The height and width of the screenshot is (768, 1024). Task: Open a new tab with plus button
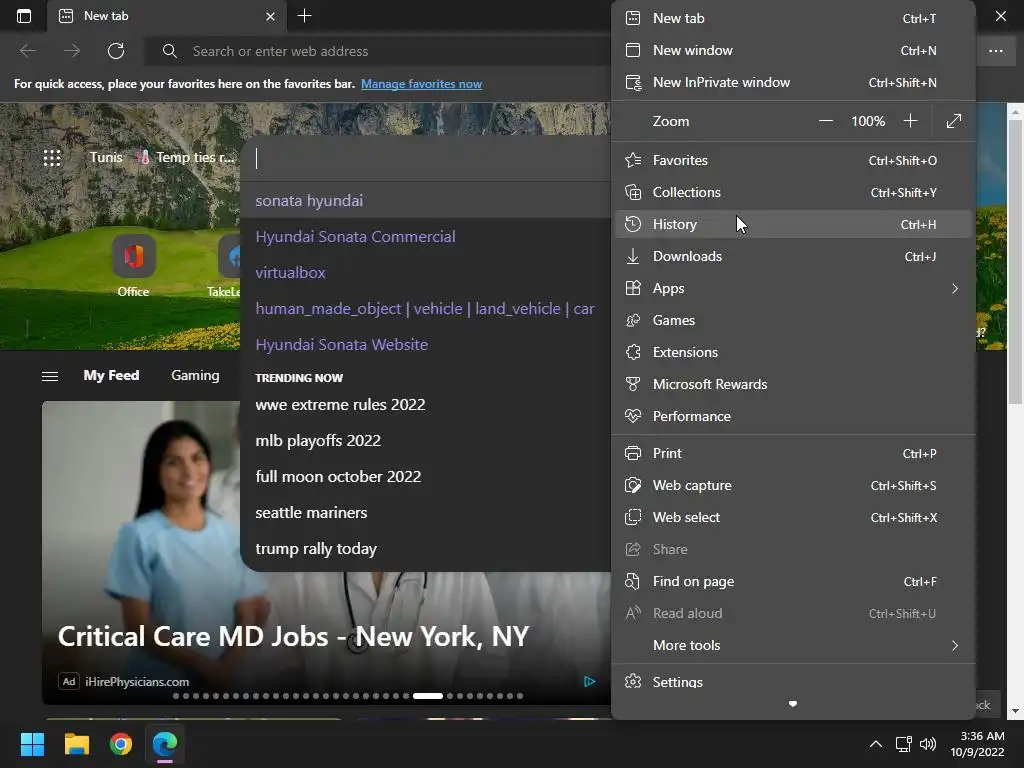pyautogui.click(x=304, y=16)
